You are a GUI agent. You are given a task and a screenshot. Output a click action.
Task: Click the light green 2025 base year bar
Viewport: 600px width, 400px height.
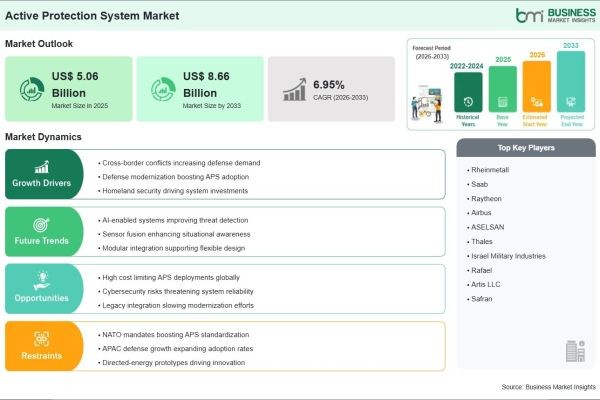[502, 89]
